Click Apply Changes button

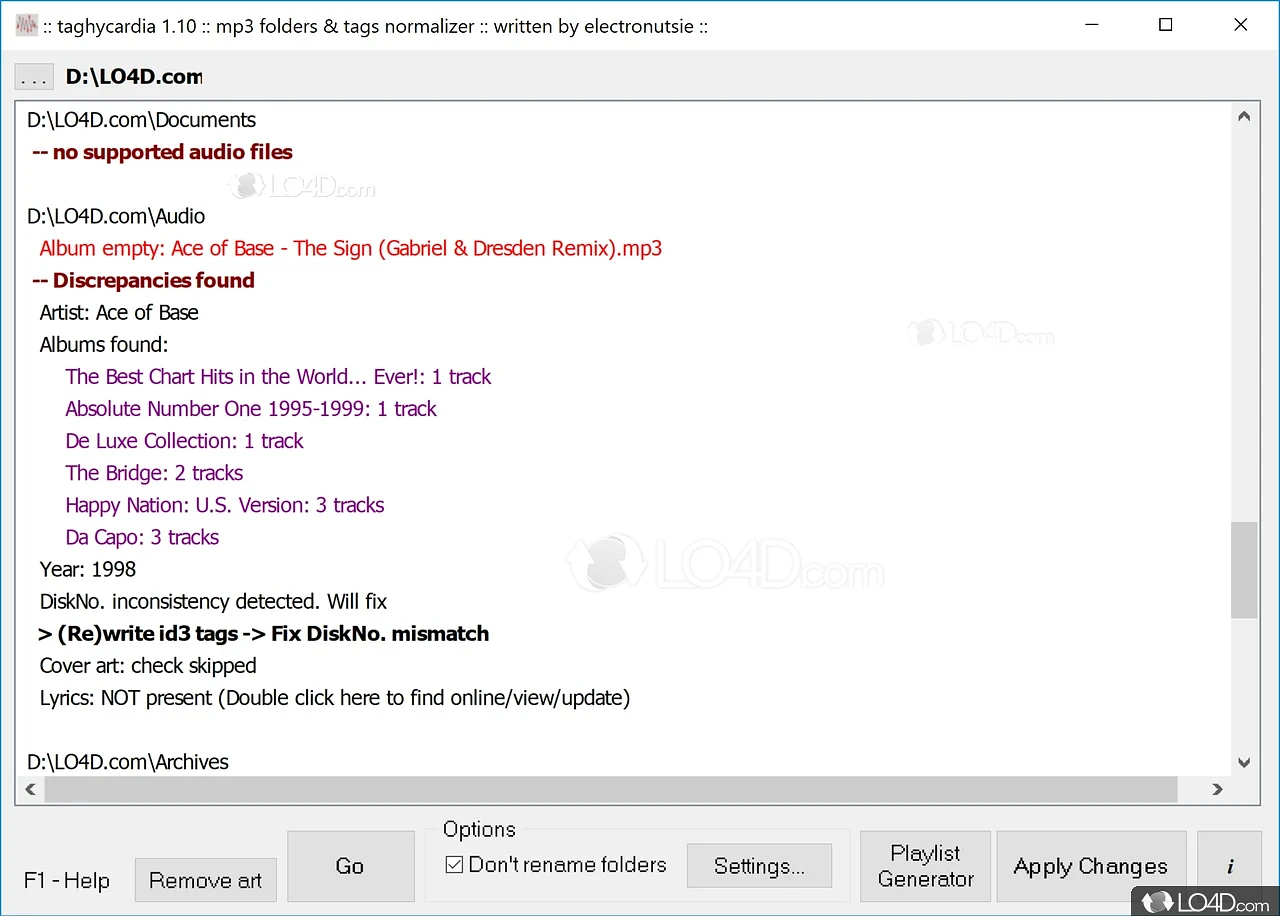pos(1091,866)
